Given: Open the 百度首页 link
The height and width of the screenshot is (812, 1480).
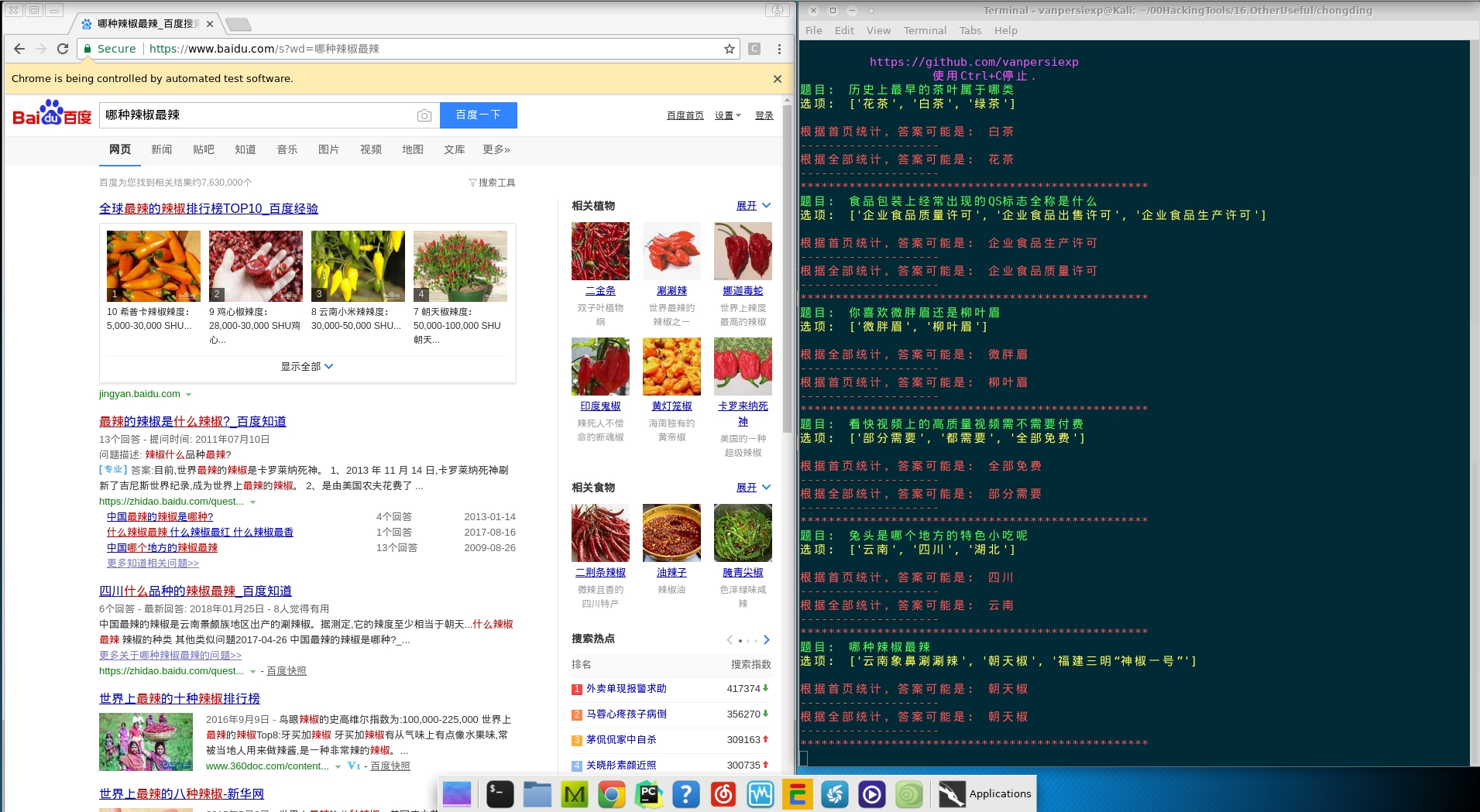Looking at the screenshot, I should 685,115.
